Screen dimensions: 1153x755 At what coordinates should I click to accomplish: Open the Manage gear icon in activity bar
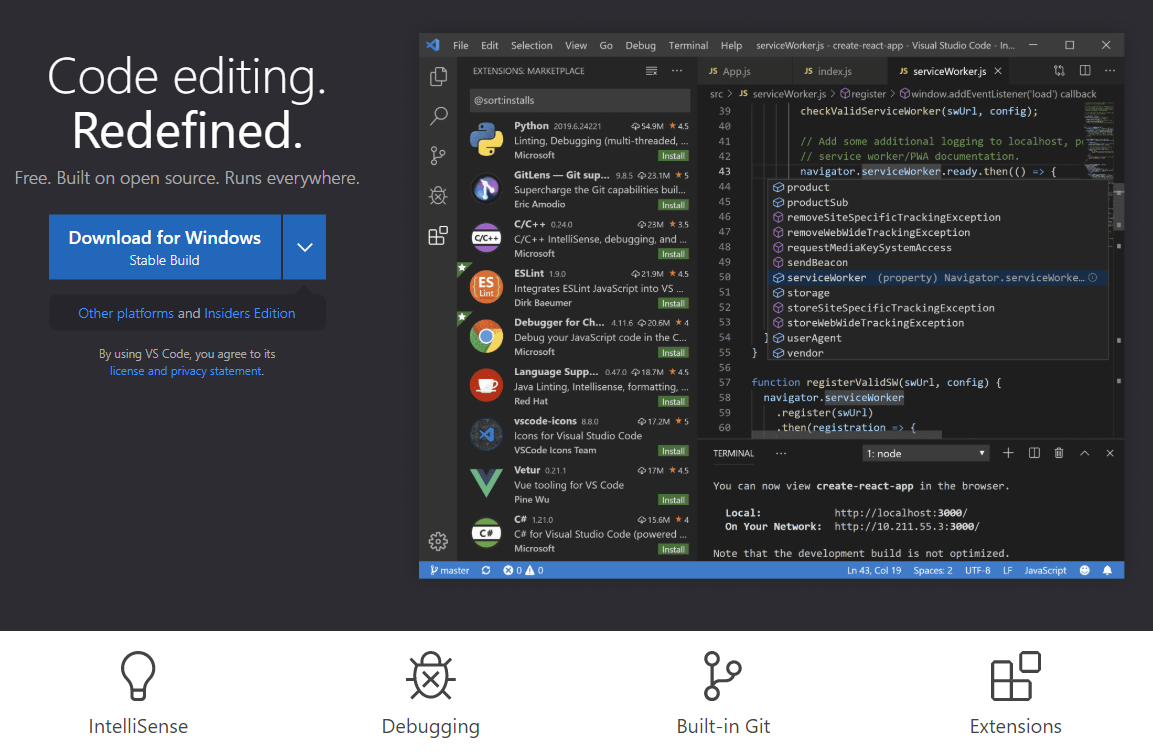438,541
